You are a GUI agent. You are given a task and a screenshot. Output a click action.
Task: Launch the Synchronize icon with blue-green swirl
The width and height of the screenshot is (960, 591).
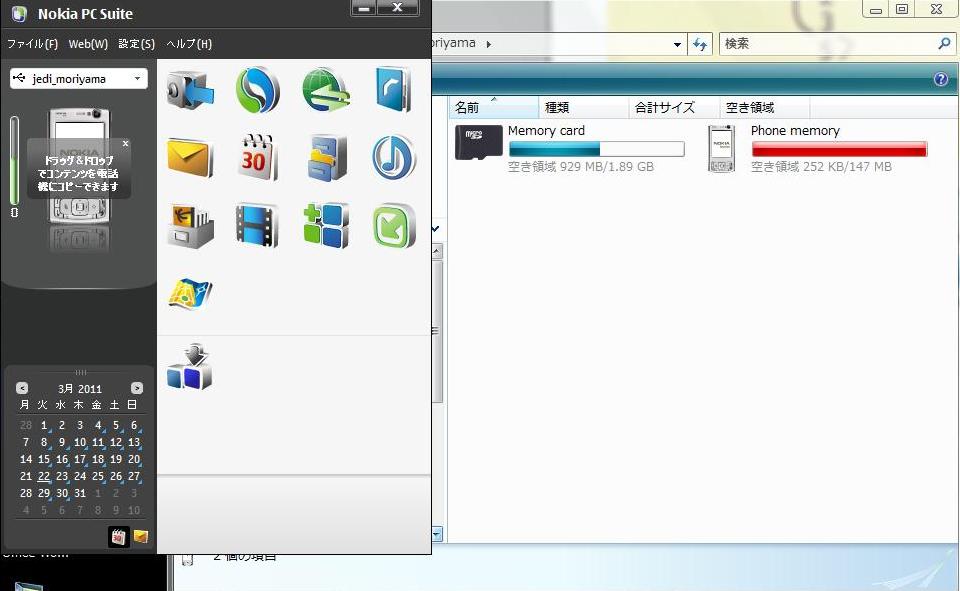pos(258,90)
